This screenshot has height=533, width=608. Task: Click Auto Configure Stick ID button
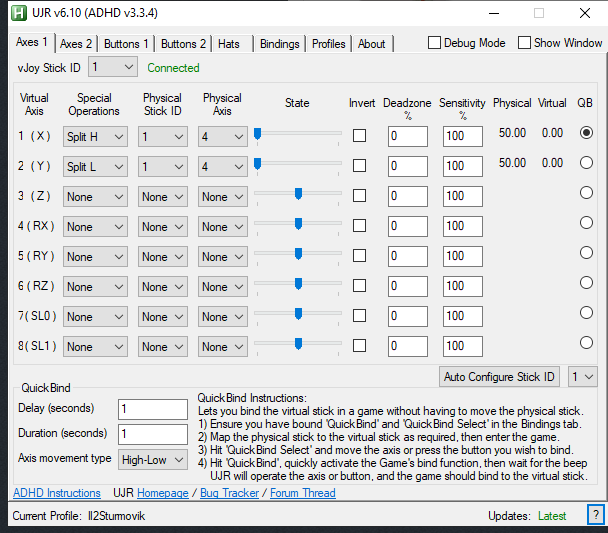click(x=499, y=376)
